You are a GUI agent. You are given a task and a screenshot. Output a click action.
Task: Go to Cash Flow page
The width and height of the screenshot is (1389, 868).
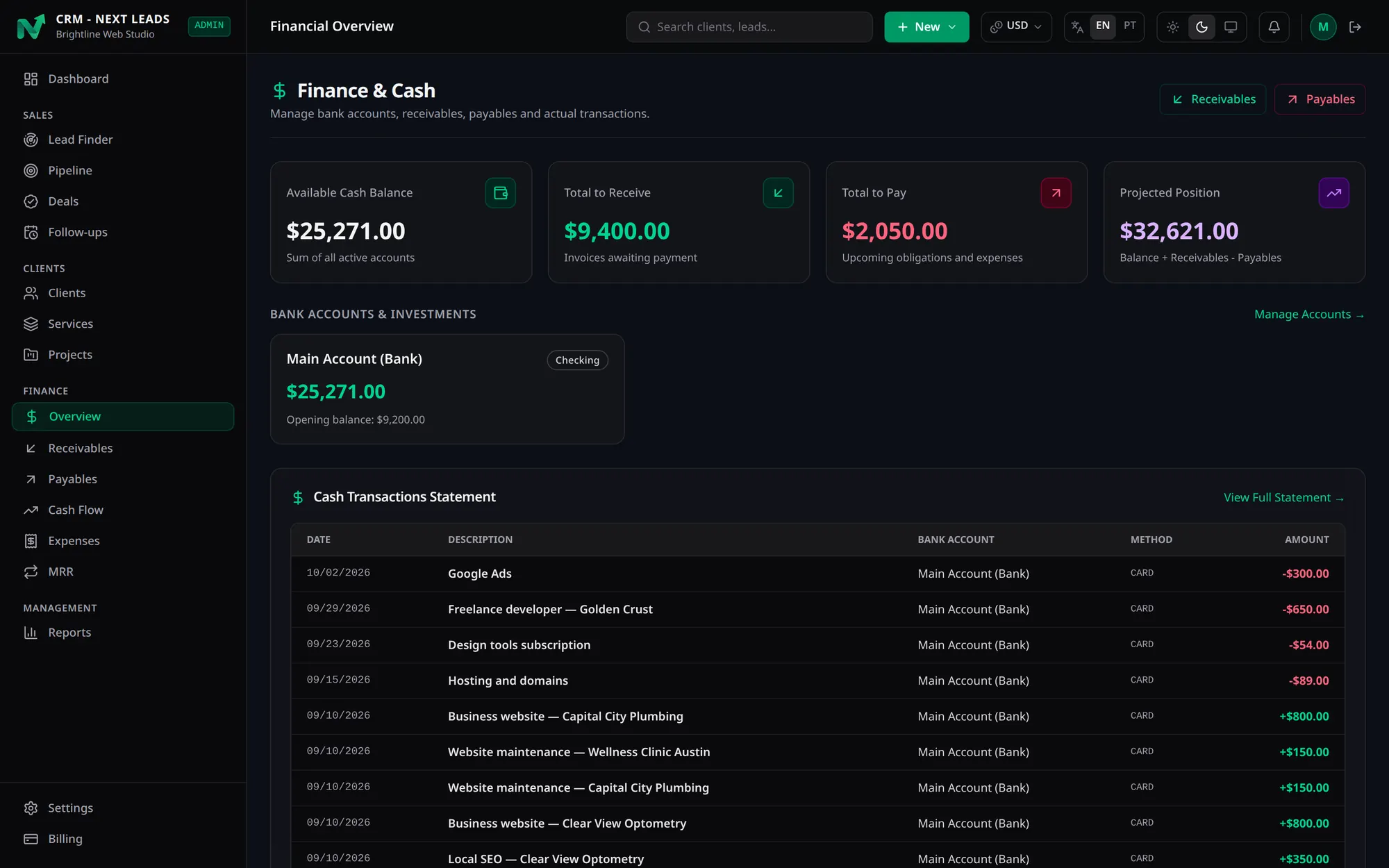(123, 510)
